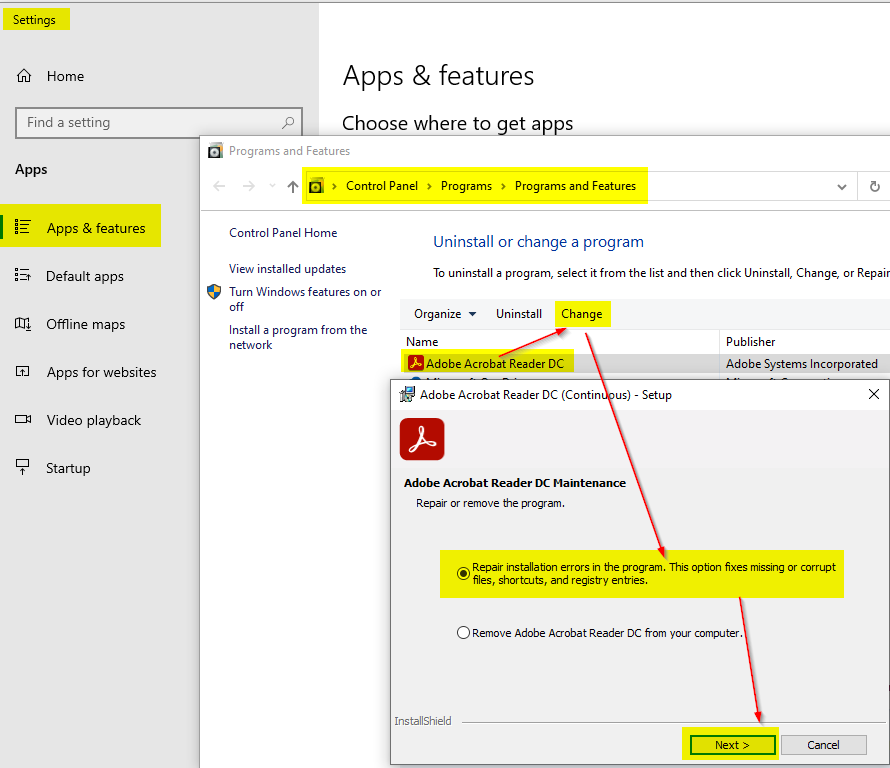Viewport: 890px width, 768px height.
Task: Click the Up arrow in Programs and Features
Action: tap(292, 186)
